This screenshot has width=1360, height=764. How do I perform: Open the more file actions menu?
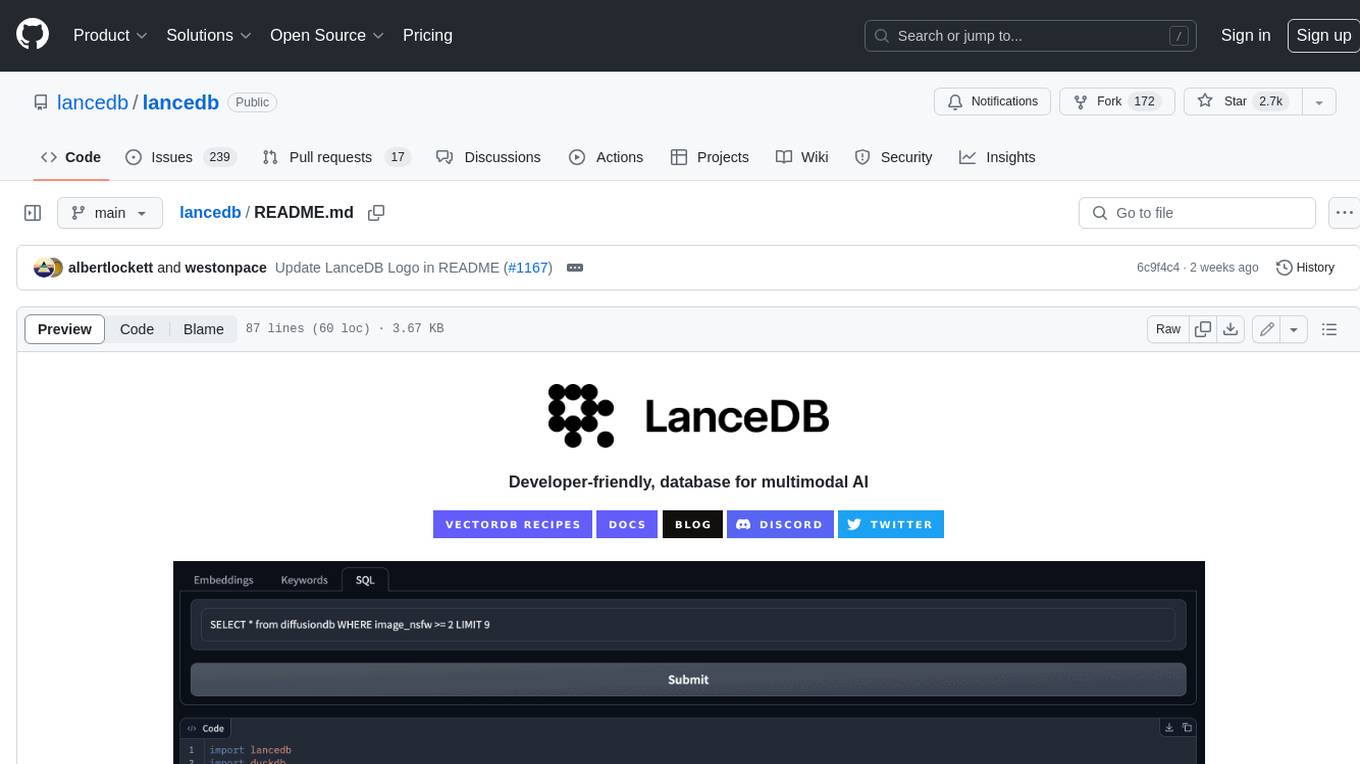1344,213
